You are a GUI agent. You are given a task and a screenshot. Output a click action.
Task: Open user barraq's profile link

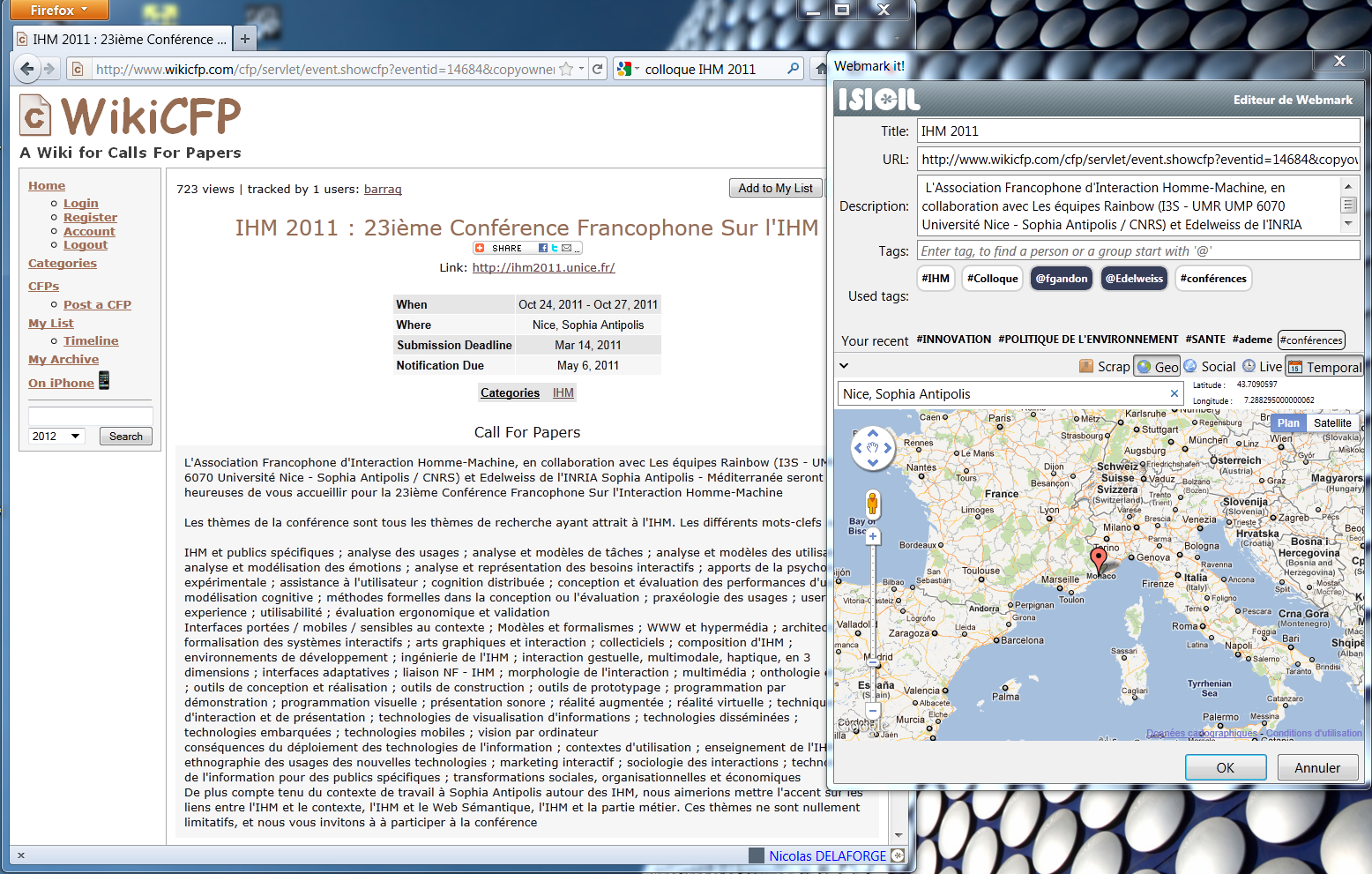coord(383,189)
